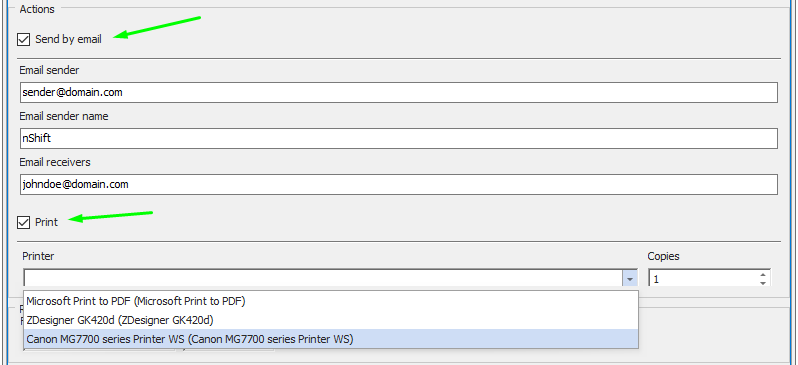Click sender@domain.com text in sender field
This screenshot has width=798, height=365.
click(x=72, y=93)
